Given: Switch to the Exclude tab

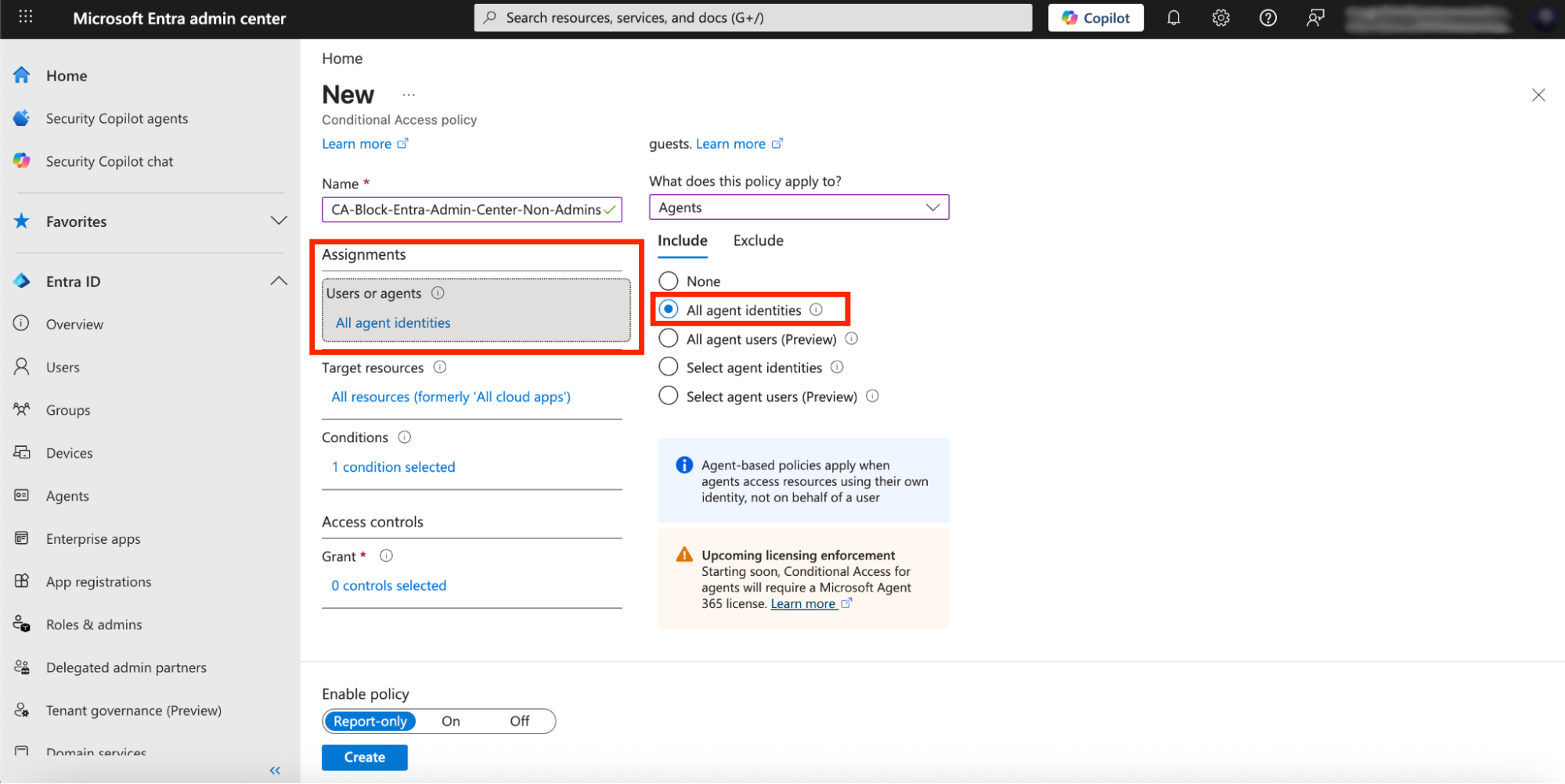Looking at the screenshot, I should (x=758, y=241).
